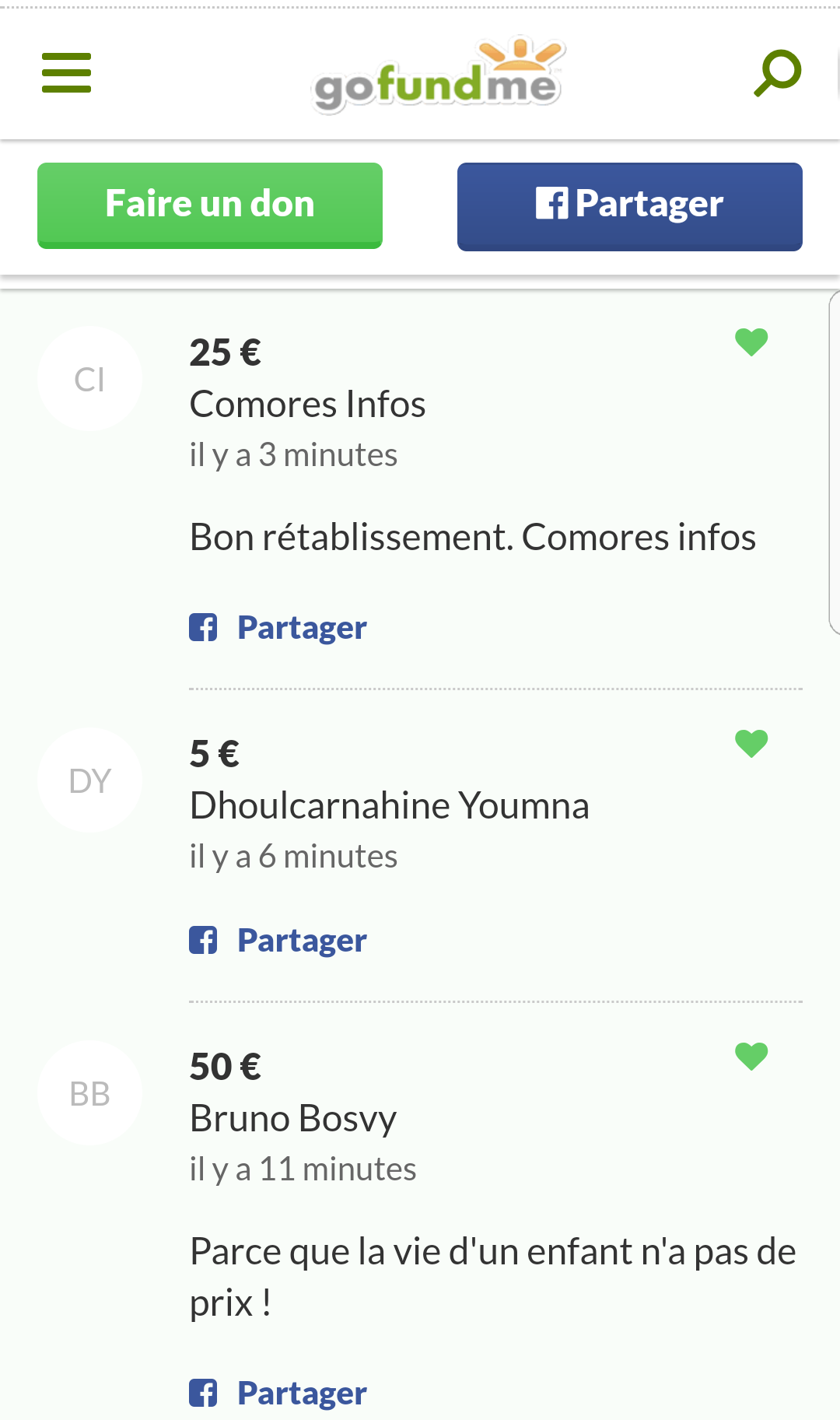Click the search magnifier icon

click(777, 73)
